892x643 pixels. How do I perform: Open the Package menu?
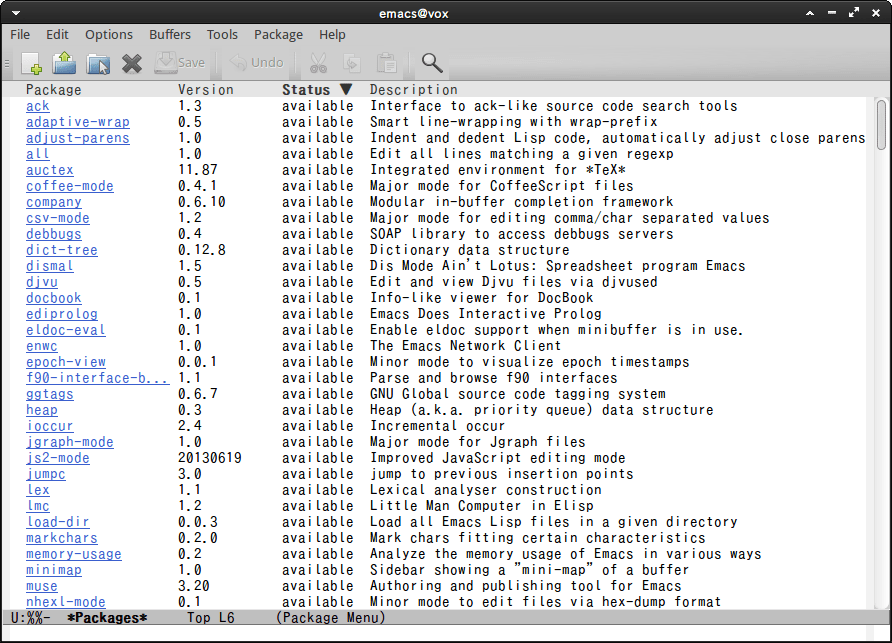coord(278,34)
